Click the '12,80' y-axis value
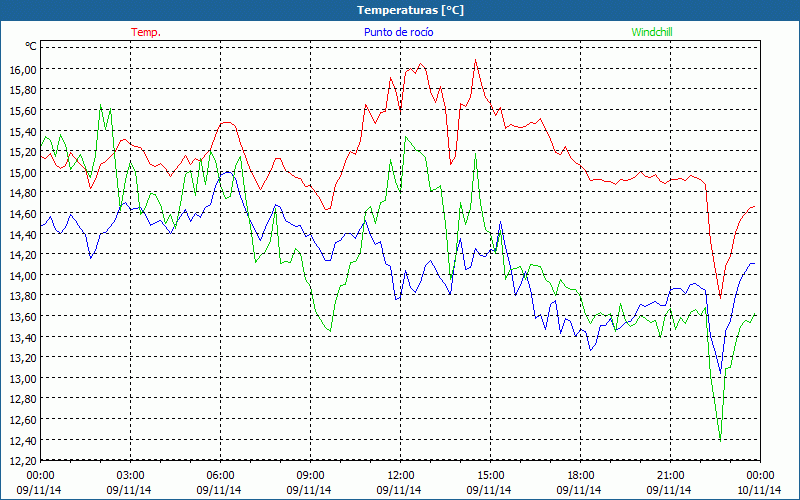Viewport: 800px width, 500px height. (x=23, y=399)
